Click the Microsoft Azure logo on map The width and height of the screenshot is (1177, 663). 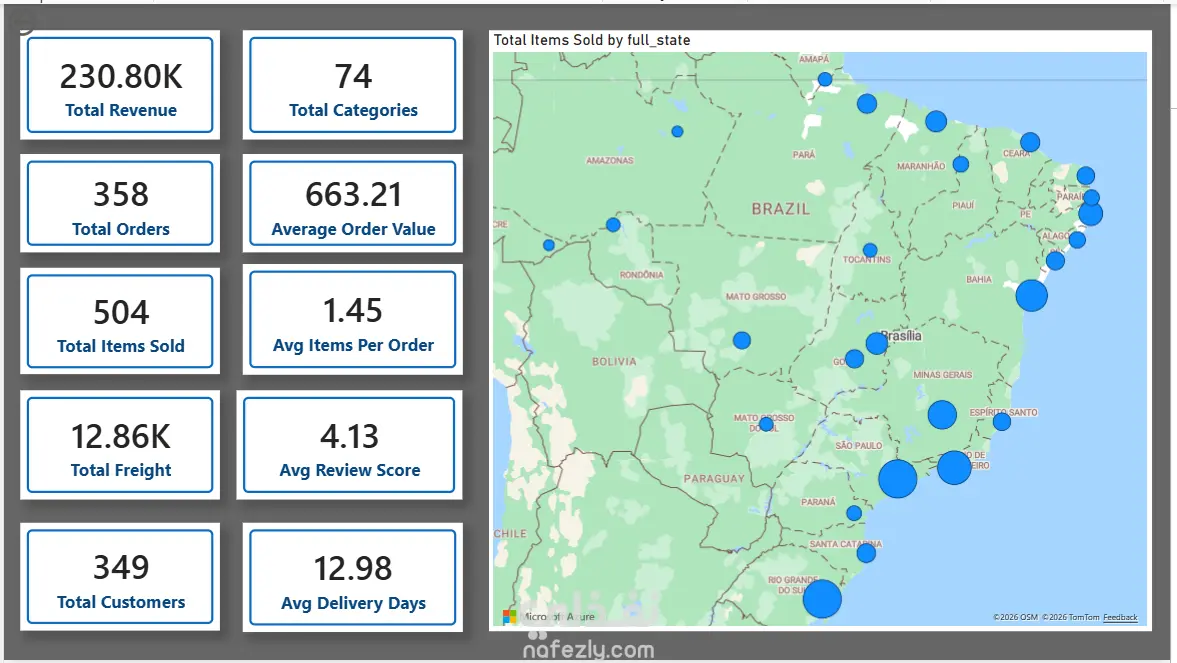[549, 616]
